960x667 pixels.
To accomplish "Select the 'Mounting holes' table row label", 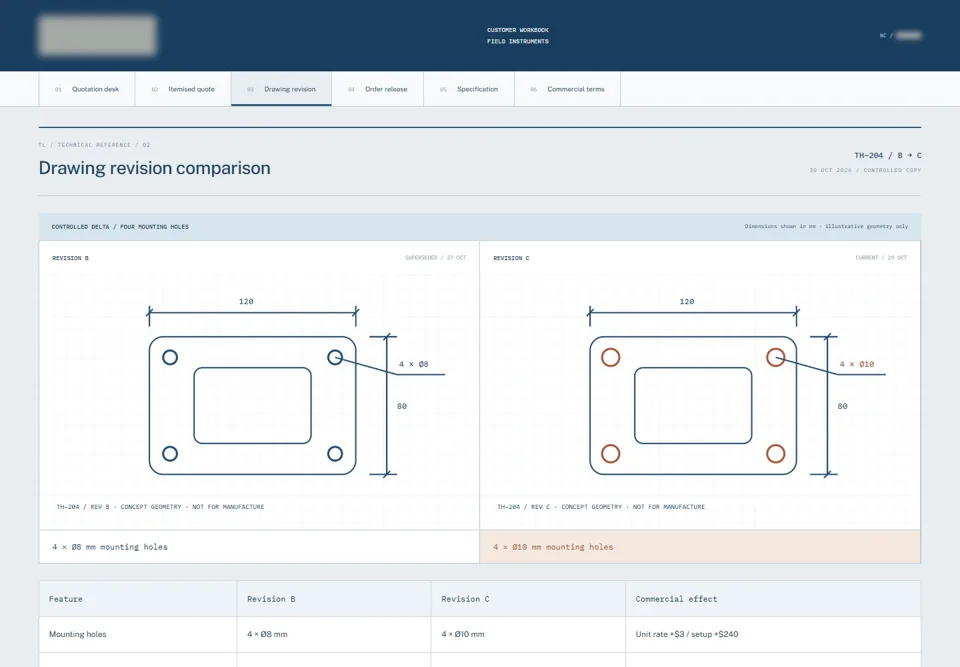I will [x=78, y=635].
